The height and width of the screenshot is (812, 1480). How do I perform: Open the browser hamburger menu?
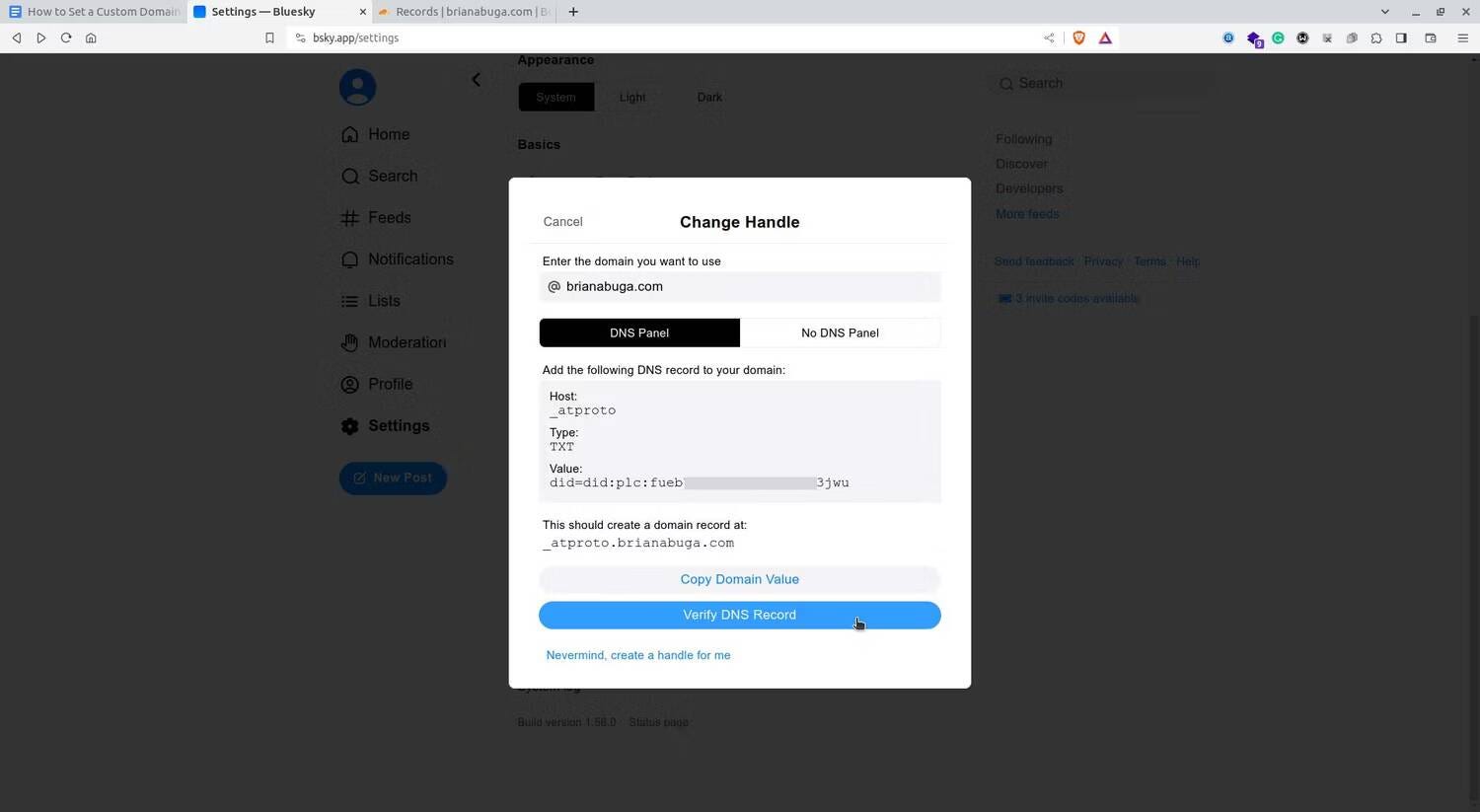tap(1463, 37)
